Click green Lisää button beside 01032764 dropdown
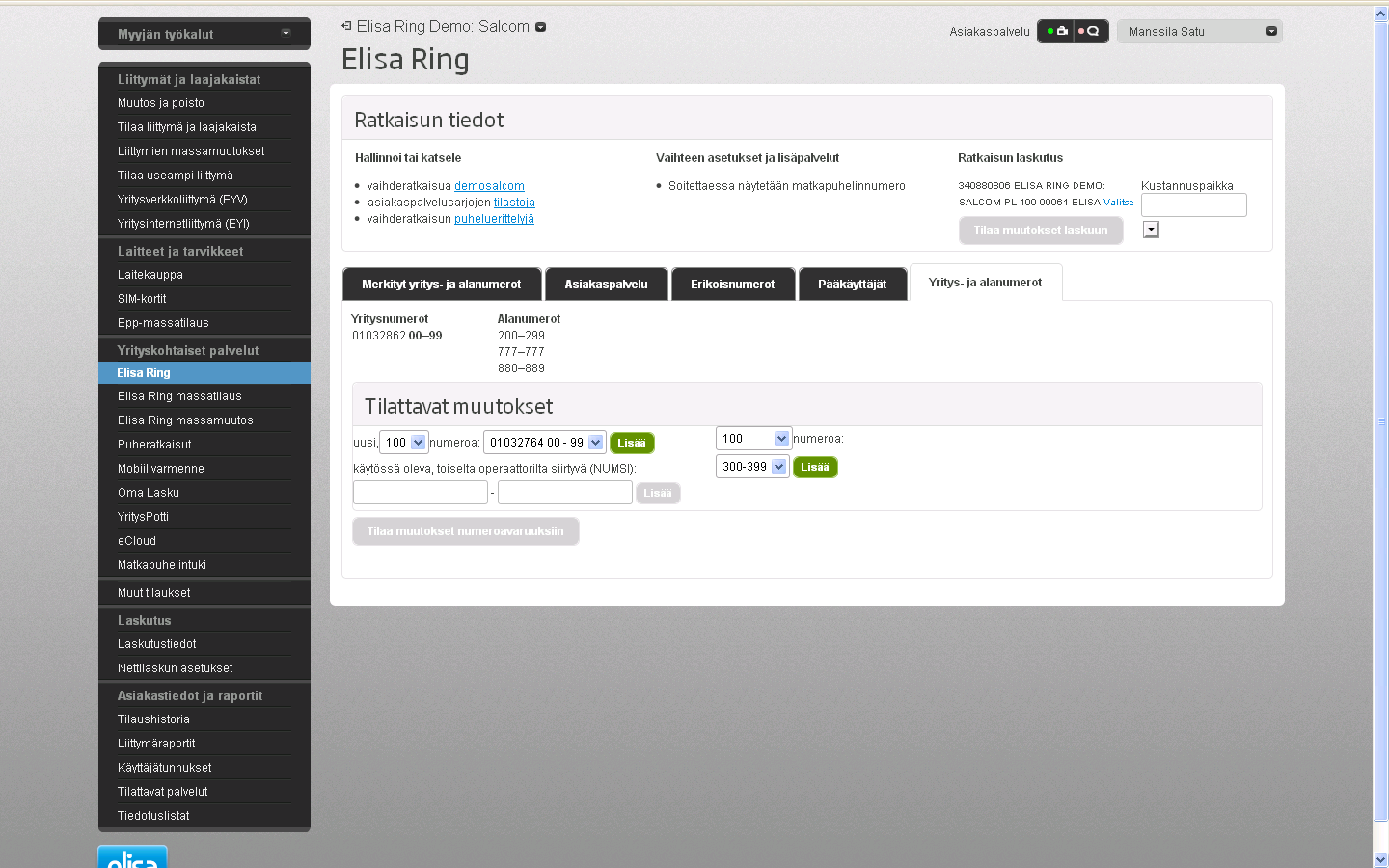Image resolution: width=1389 pixels, height=868 pixels. [632, 443]
